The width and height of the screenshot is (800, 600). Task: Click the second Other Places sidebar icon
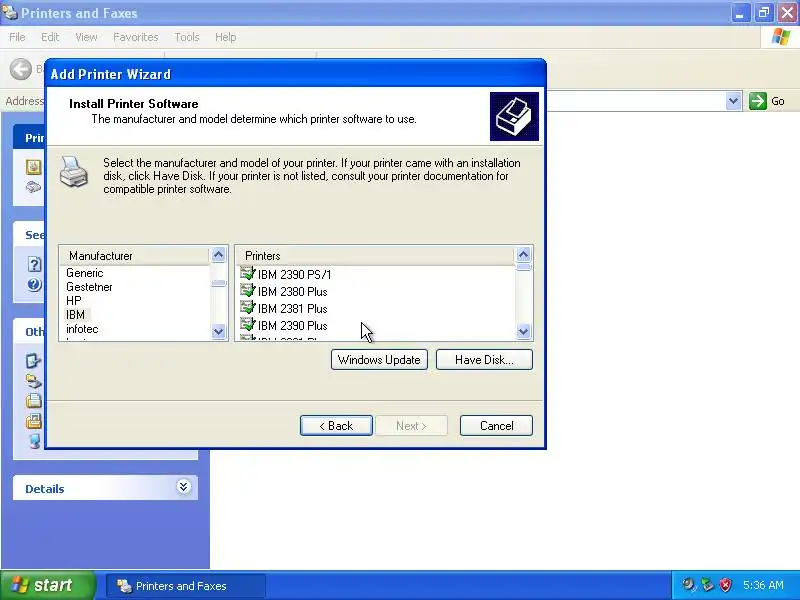coord(34,381)
